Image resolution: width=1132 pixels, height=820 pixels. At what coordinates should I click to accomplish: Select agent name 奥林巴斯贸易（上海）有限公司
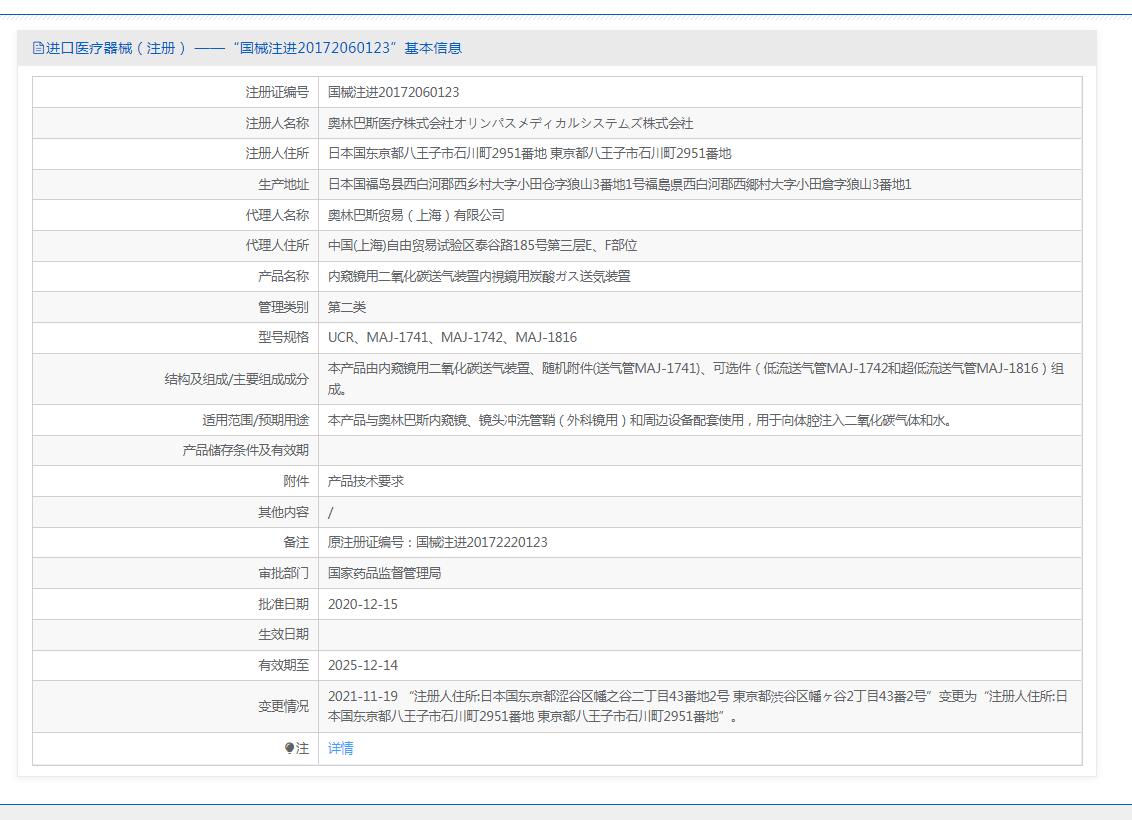416,215
